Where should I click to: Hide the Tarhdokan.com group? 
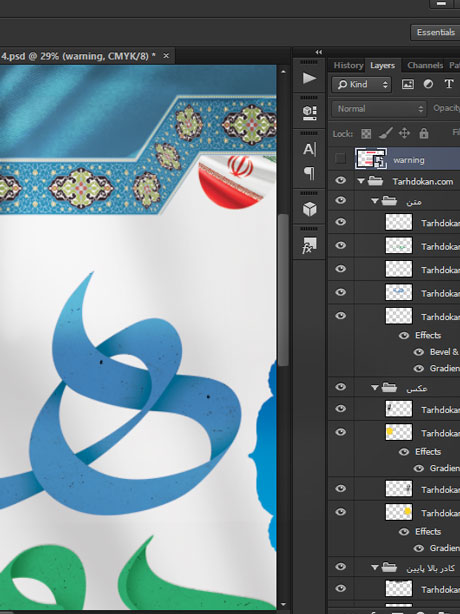tap(341, 181)
